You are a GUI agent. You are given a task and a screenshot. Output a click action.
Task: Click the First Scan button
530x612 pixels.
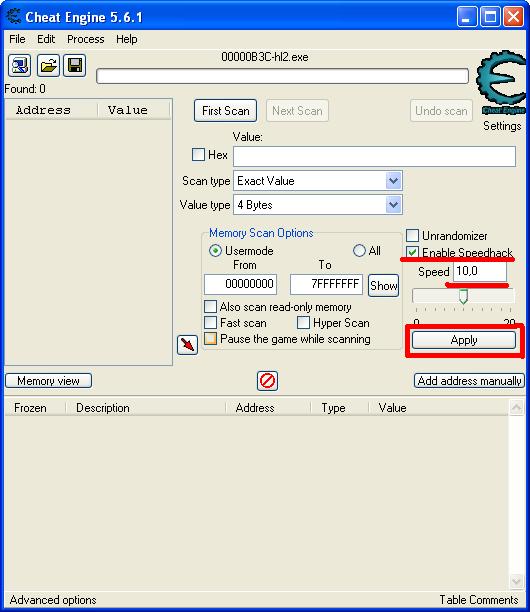coord(226,111)
